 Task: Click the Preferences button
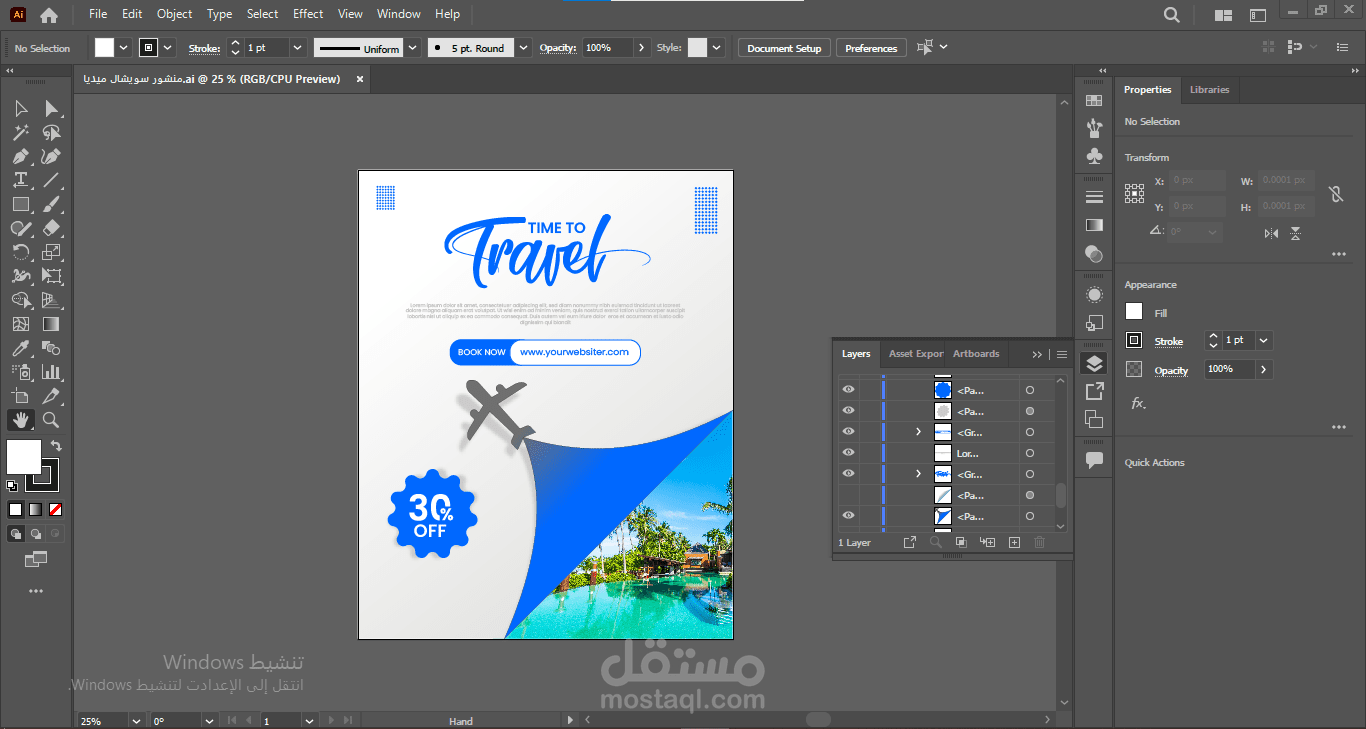871,48
